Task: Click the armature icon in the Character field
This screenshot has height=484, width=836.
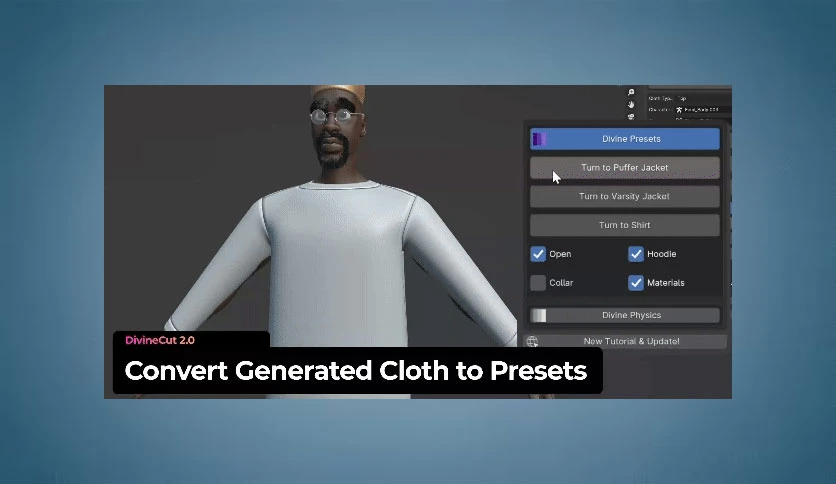Action: point(679,110)
